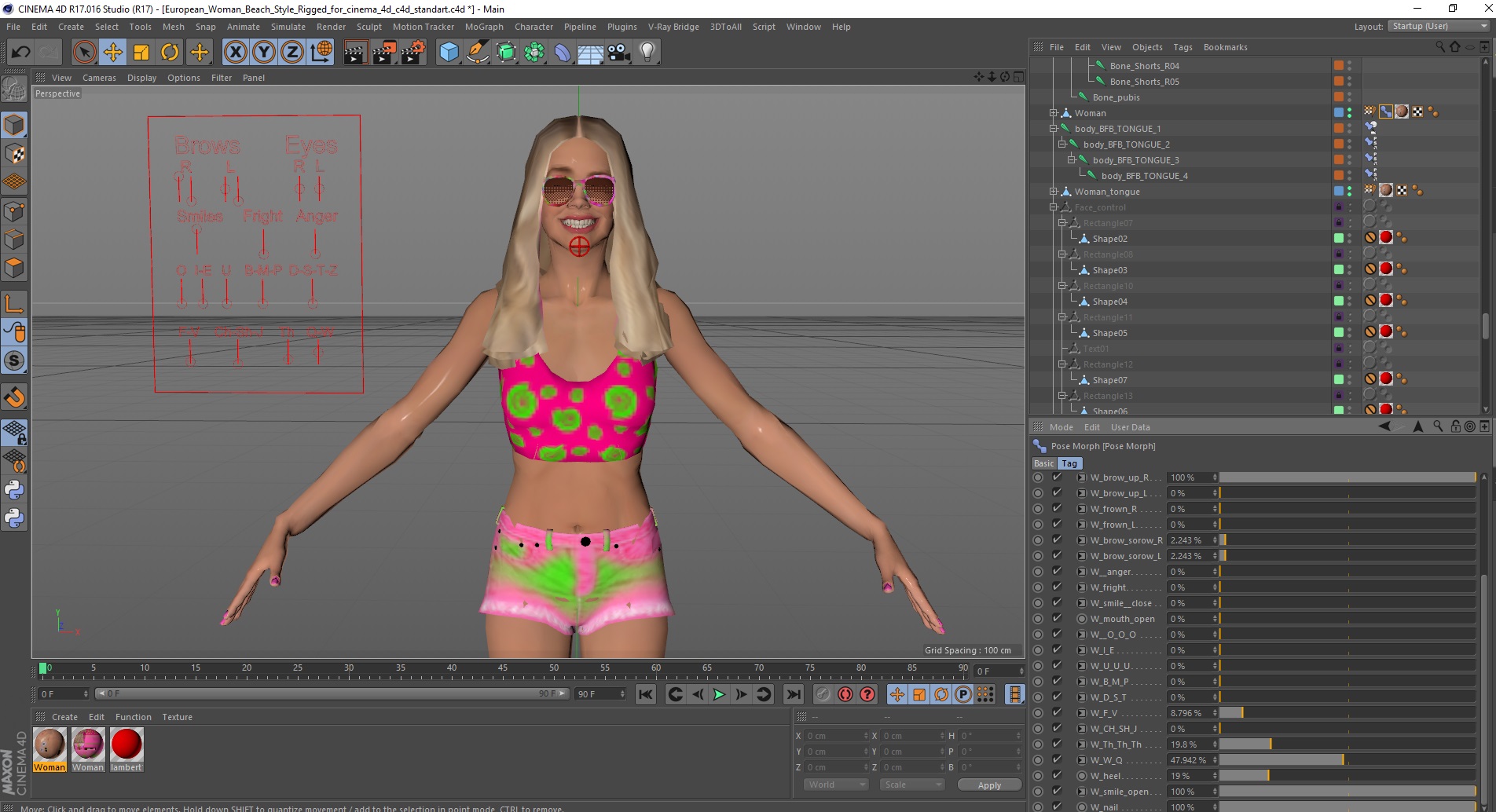Image resolution: width=1496 pixels, height=812 pixels.
Task: Select the Shape04 object row
Action: pyautogui.click(x=1109, y=302)
